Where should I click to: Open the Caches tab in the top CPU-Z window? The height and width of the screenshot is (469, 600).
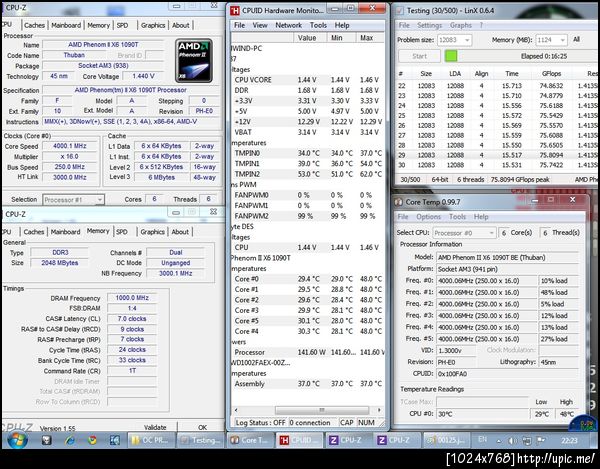tap(34, 25)
